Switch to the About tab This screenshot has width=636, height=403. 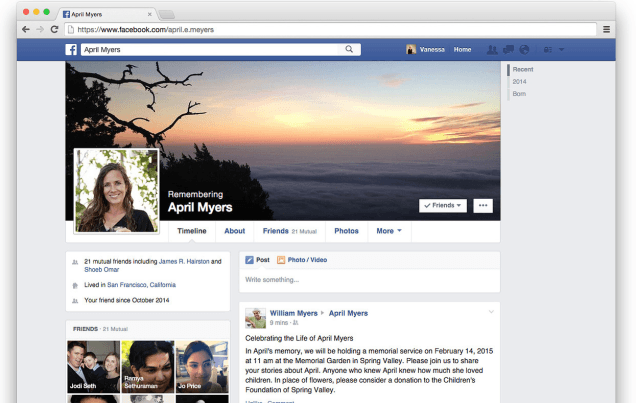(234, 231)
